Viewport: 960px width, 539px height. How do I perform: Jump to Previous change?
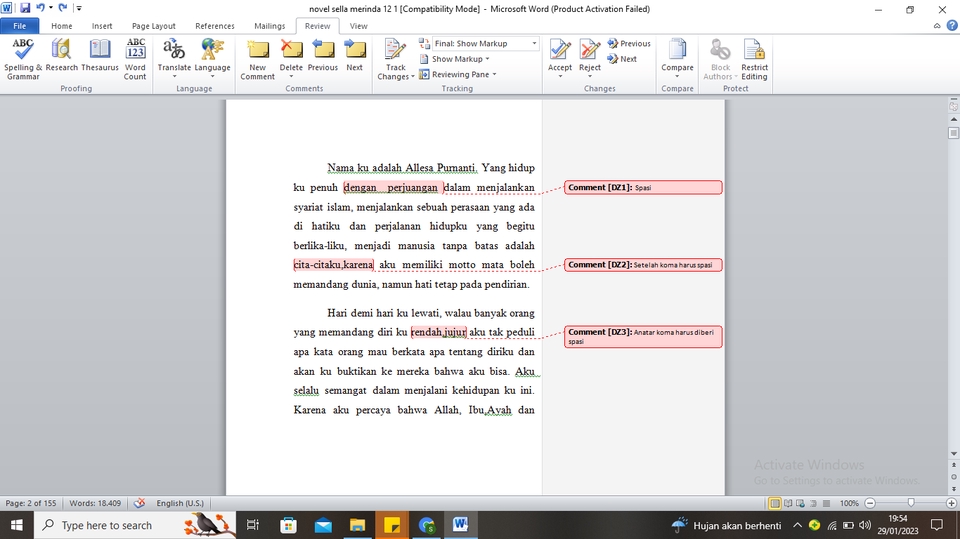(x=629, y=43)
